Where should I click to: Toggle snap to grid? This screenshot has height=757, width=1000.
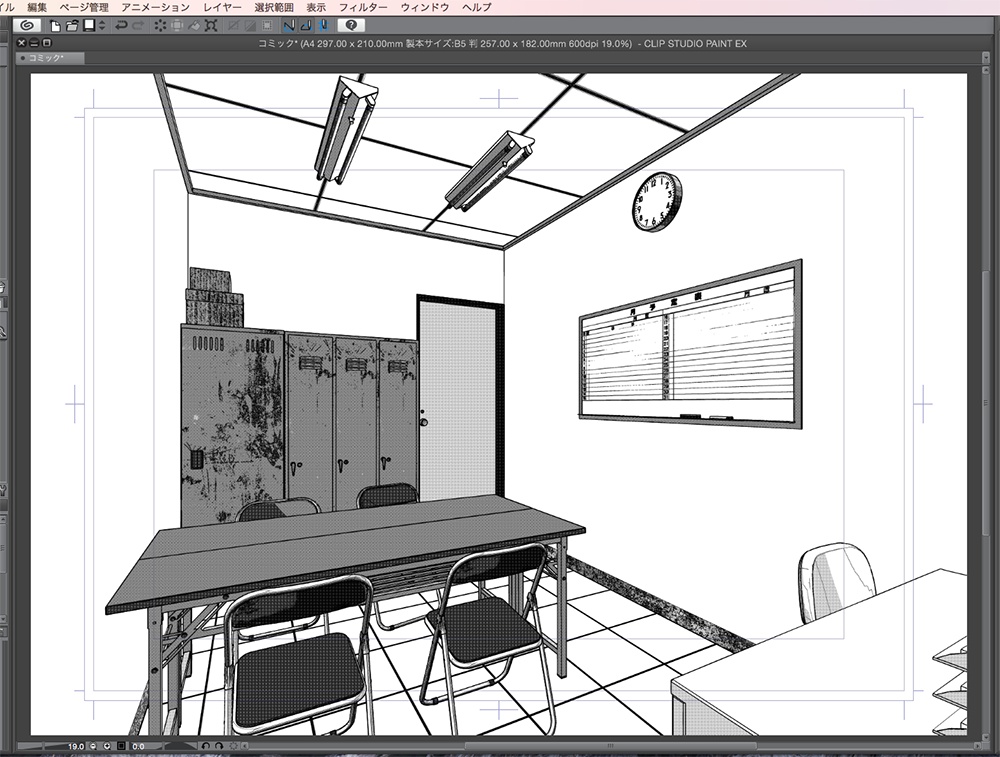coord(323,26)
